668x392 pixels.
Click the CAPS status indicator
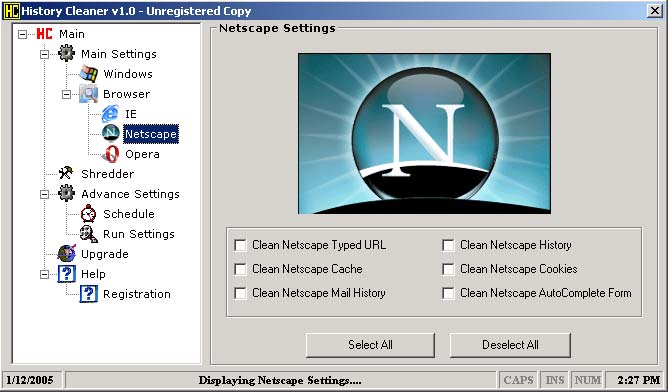click(518, 380)
